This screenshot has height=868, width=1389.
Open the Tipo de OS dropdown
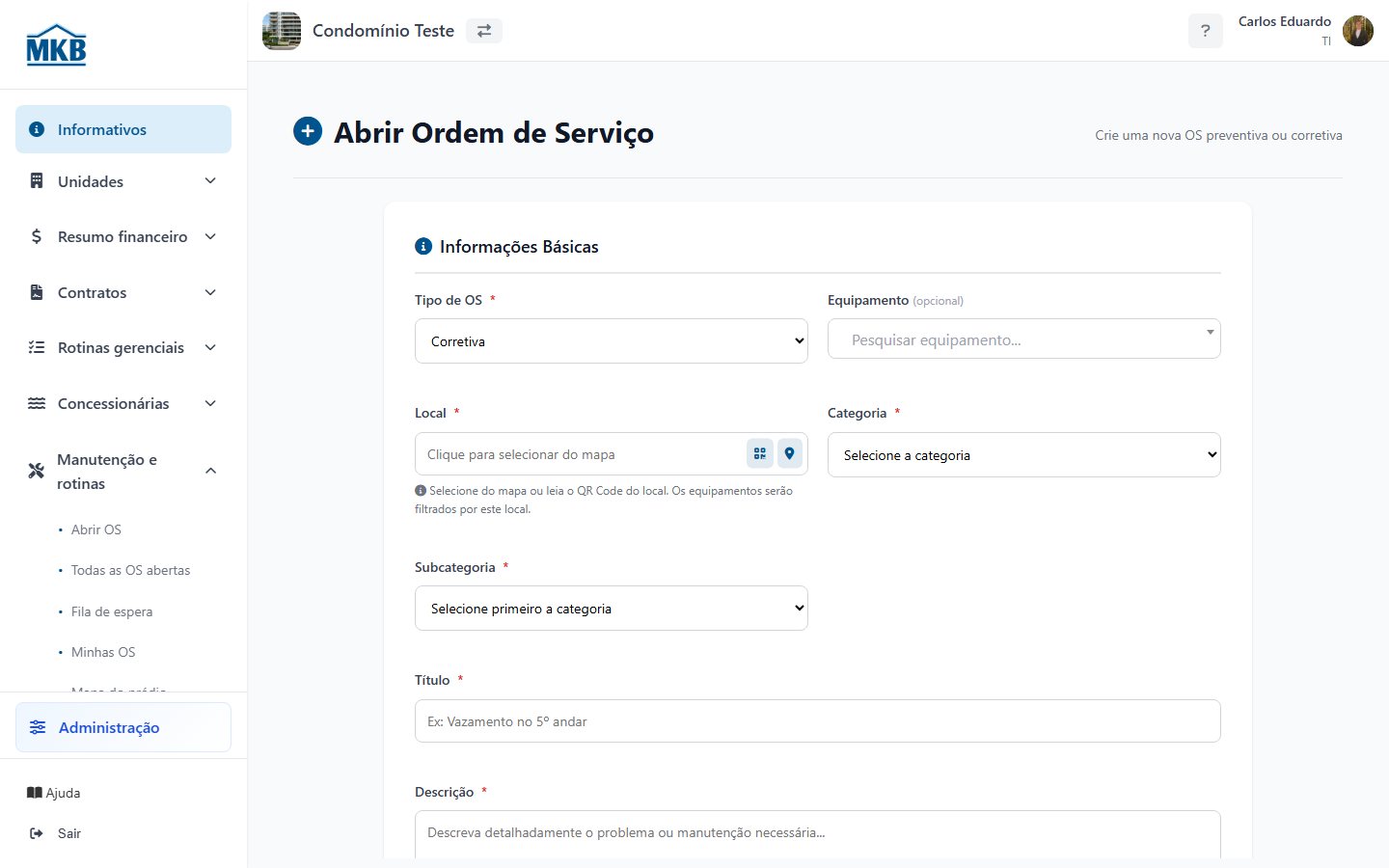pyautogui.click(x=612, y=341)
